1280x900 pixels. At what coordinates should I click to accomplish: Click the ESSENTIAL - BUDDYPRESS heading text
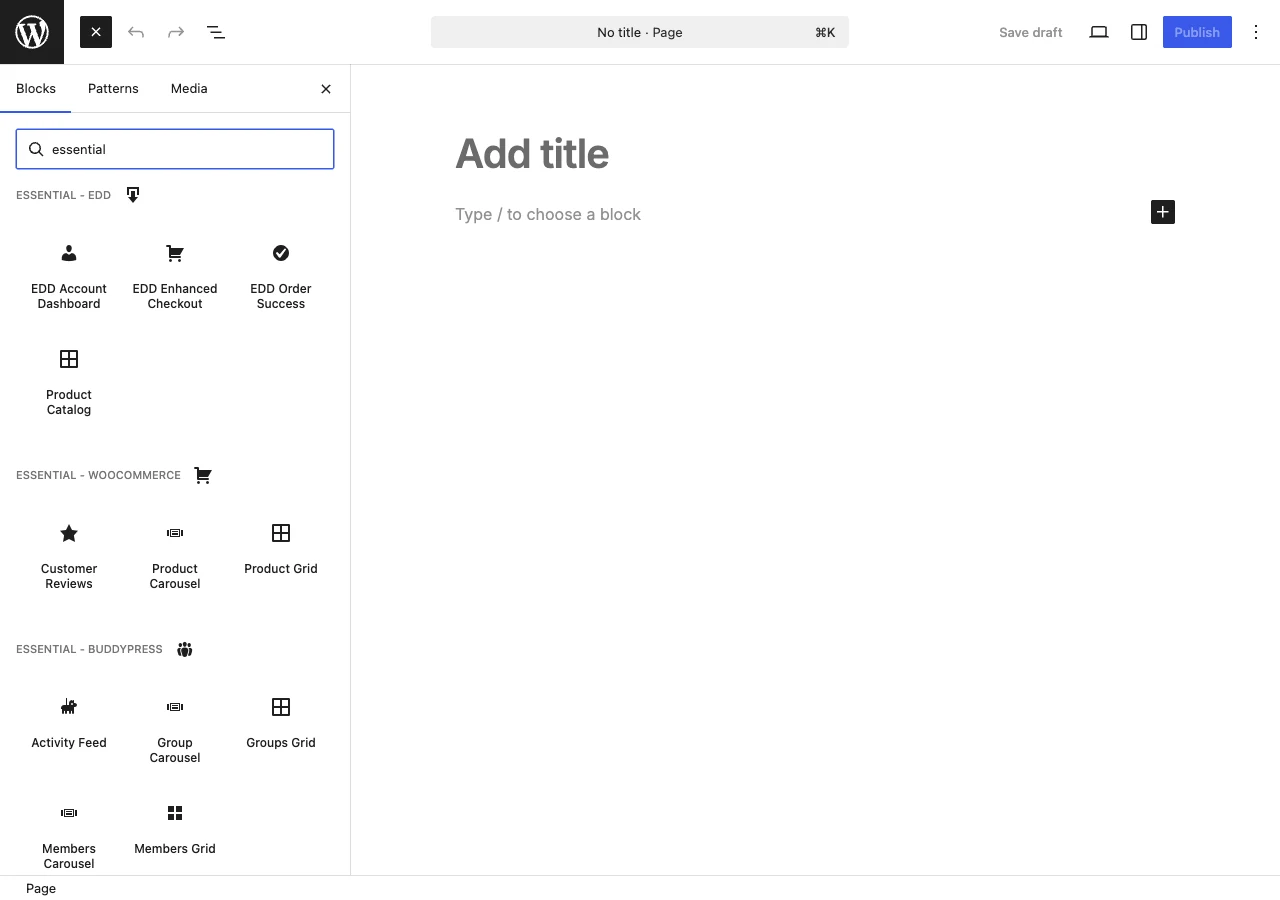click(89, 649)
